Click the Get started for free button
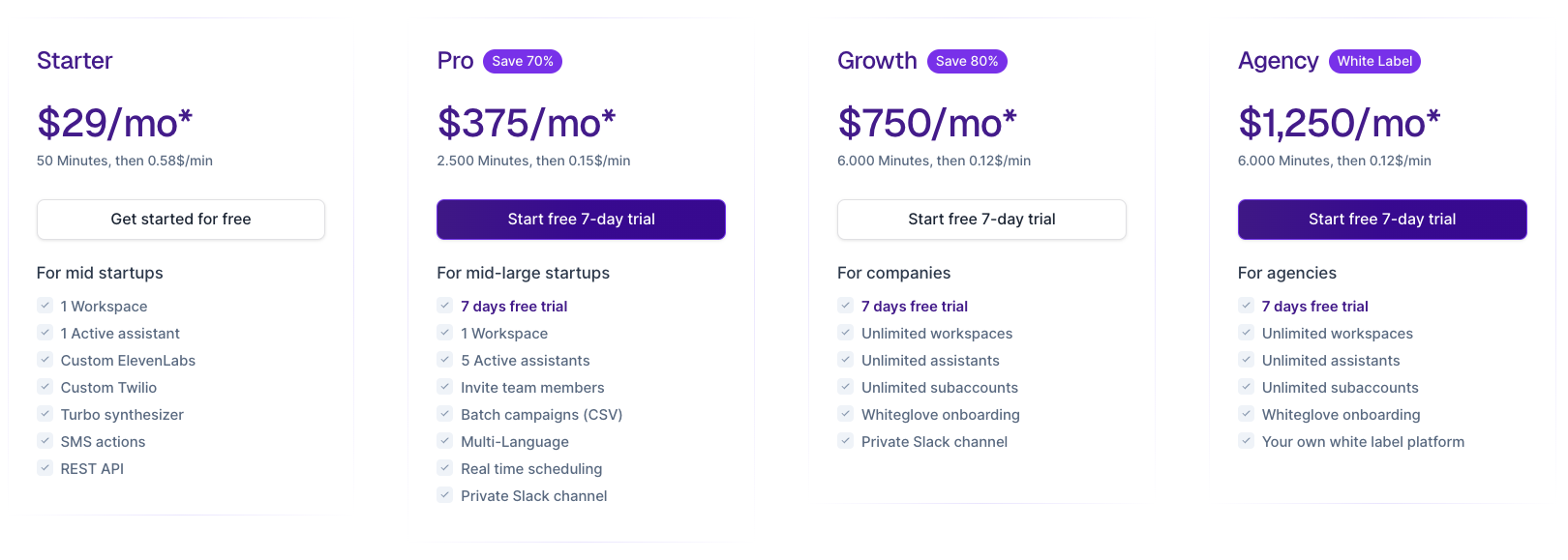Image resolution: width=1568 pixels, height=560 pixels. [x=181, y=220]
